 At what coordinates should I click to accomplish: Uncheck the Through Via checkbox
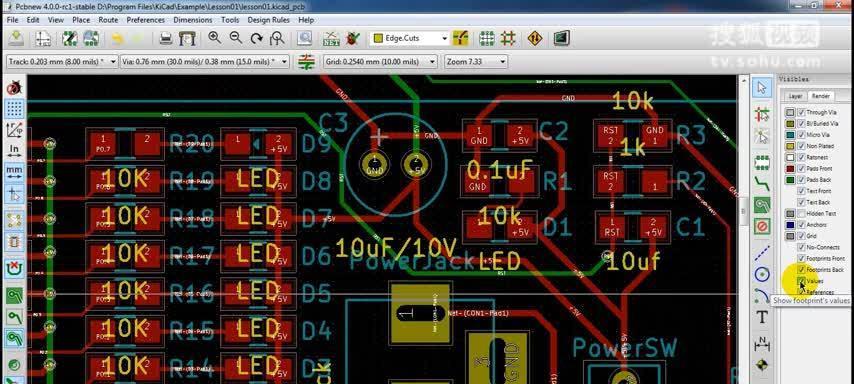coord(801,112)
